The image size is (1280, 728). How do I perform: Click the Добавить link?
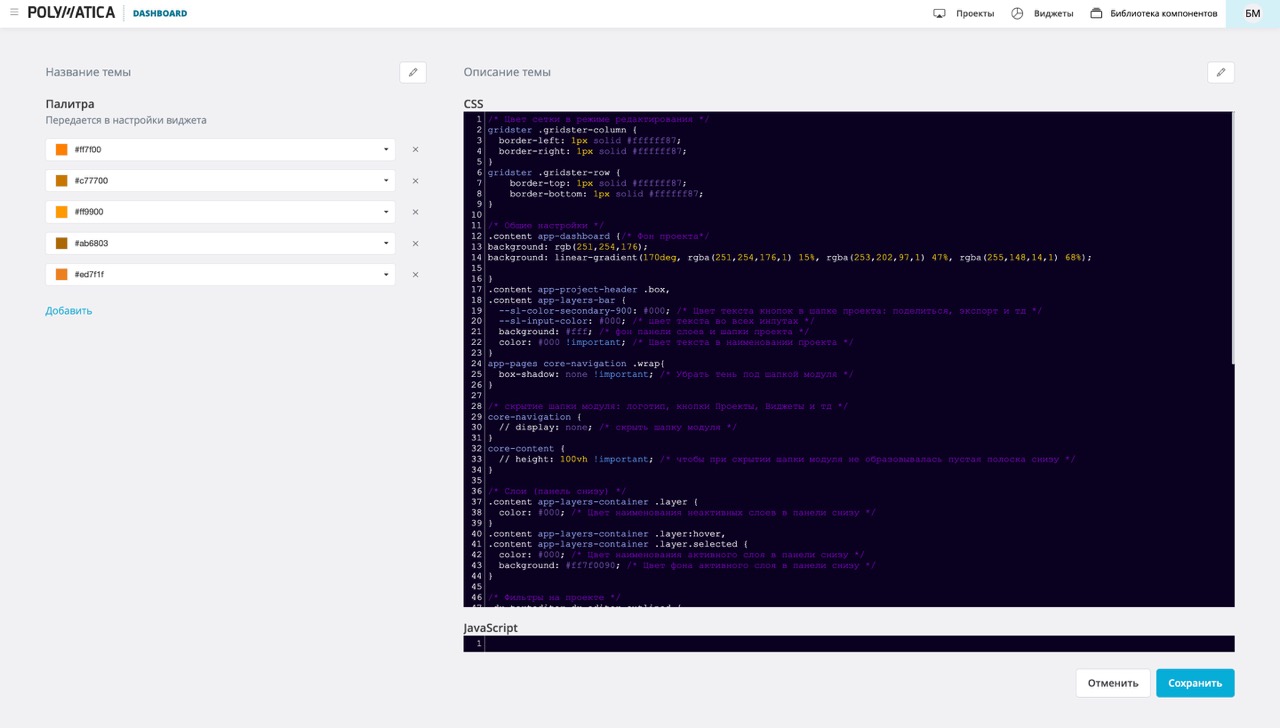pos(69,311)
